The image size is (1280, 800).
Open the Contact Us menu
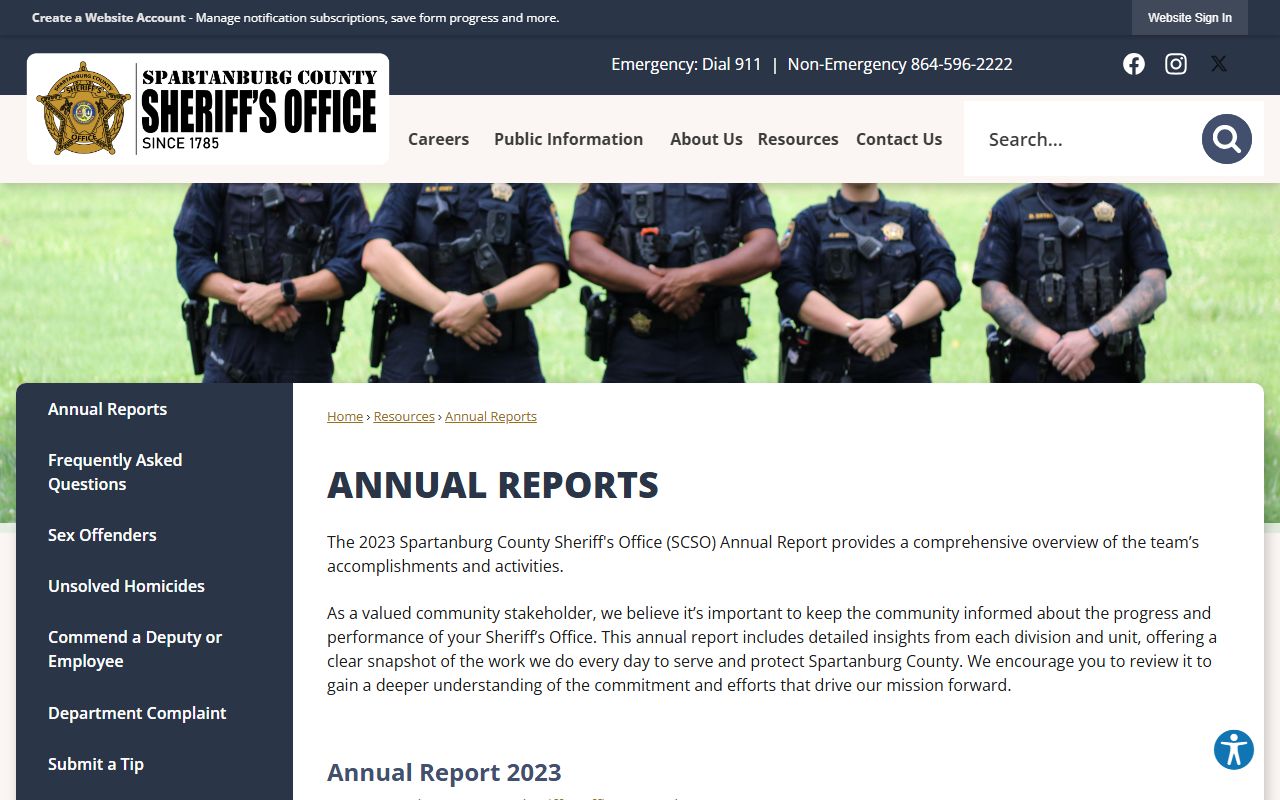[x=899, y=139]
